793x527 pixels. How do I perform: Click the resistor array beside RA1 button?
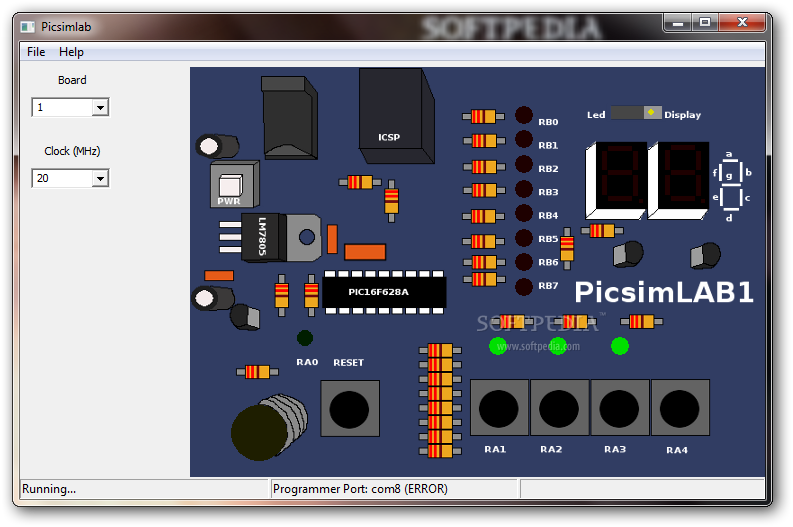(440, 401)
